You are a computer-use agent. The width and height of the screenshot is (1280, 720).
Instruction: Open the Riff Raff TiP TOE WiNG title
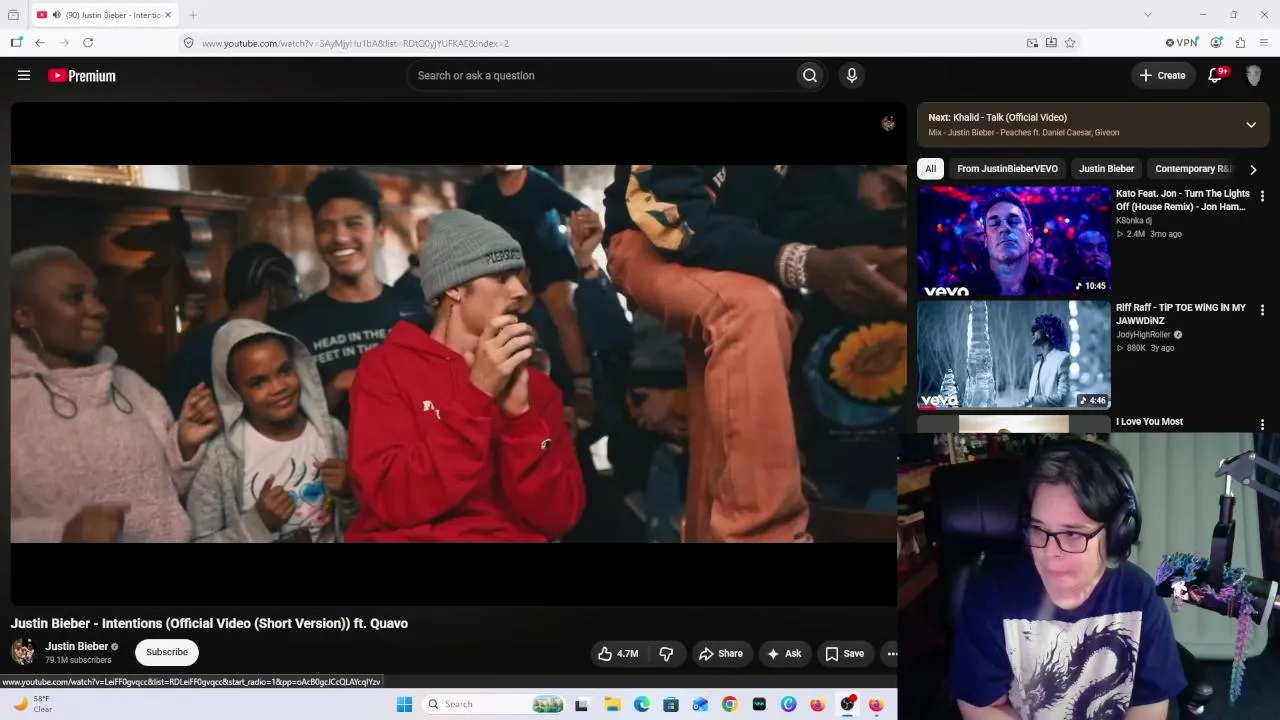[x=1181, y=314]
